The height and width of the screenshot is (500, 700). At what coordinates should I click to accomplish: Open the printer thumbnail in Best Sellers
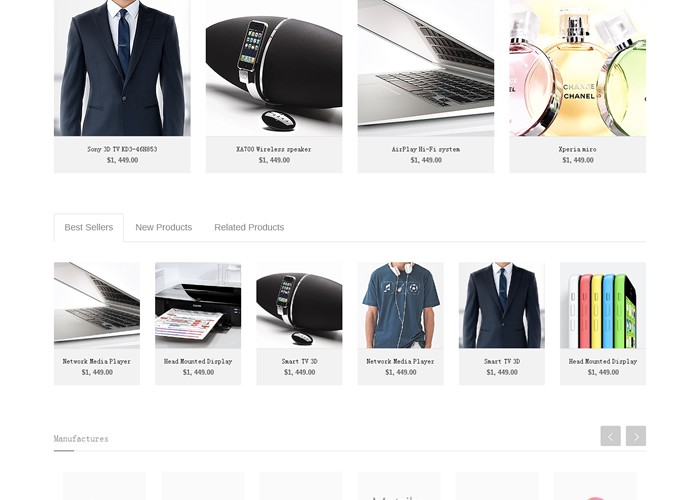coord(198,305)
